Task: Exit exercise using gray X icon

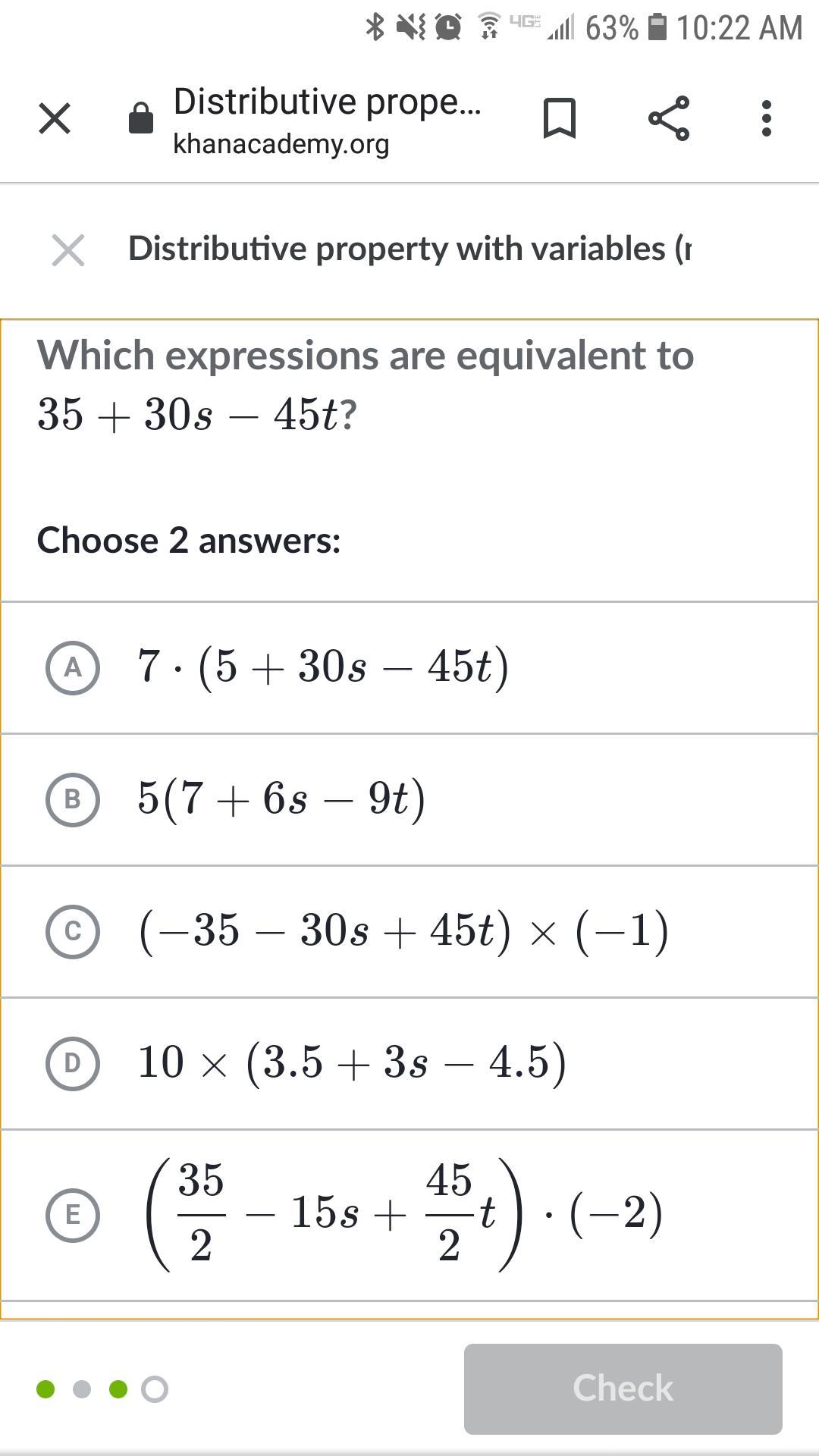Action: click(68, 249)
